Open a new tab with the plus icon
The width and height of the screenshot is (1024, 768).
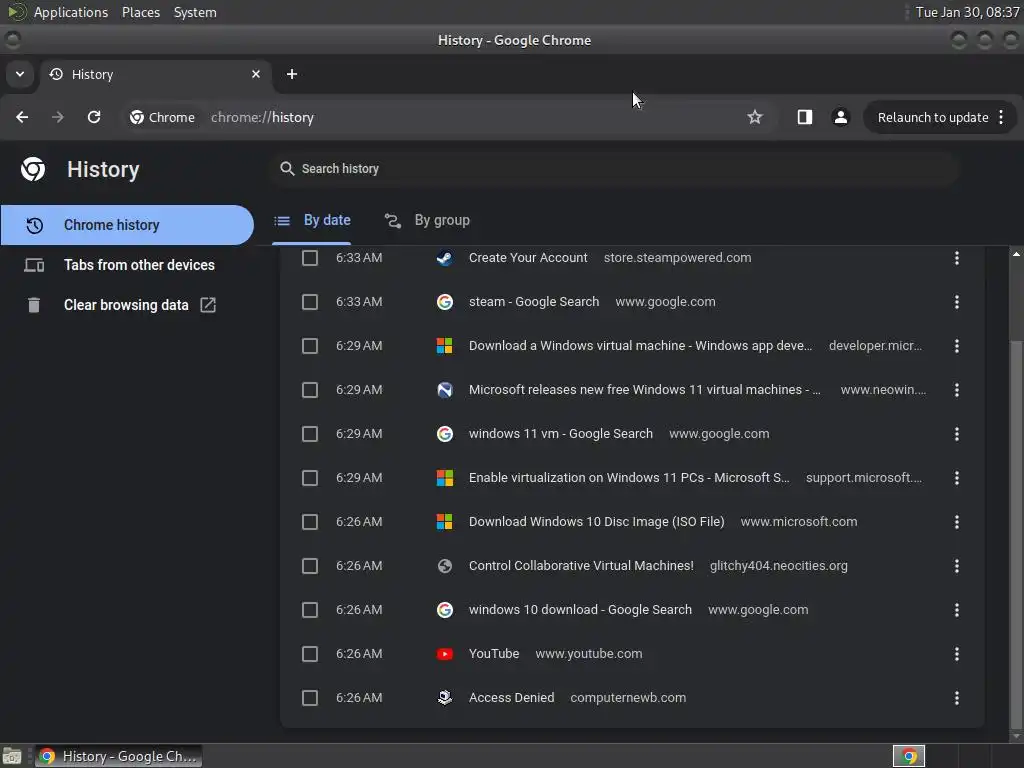(x=292, y=74)
